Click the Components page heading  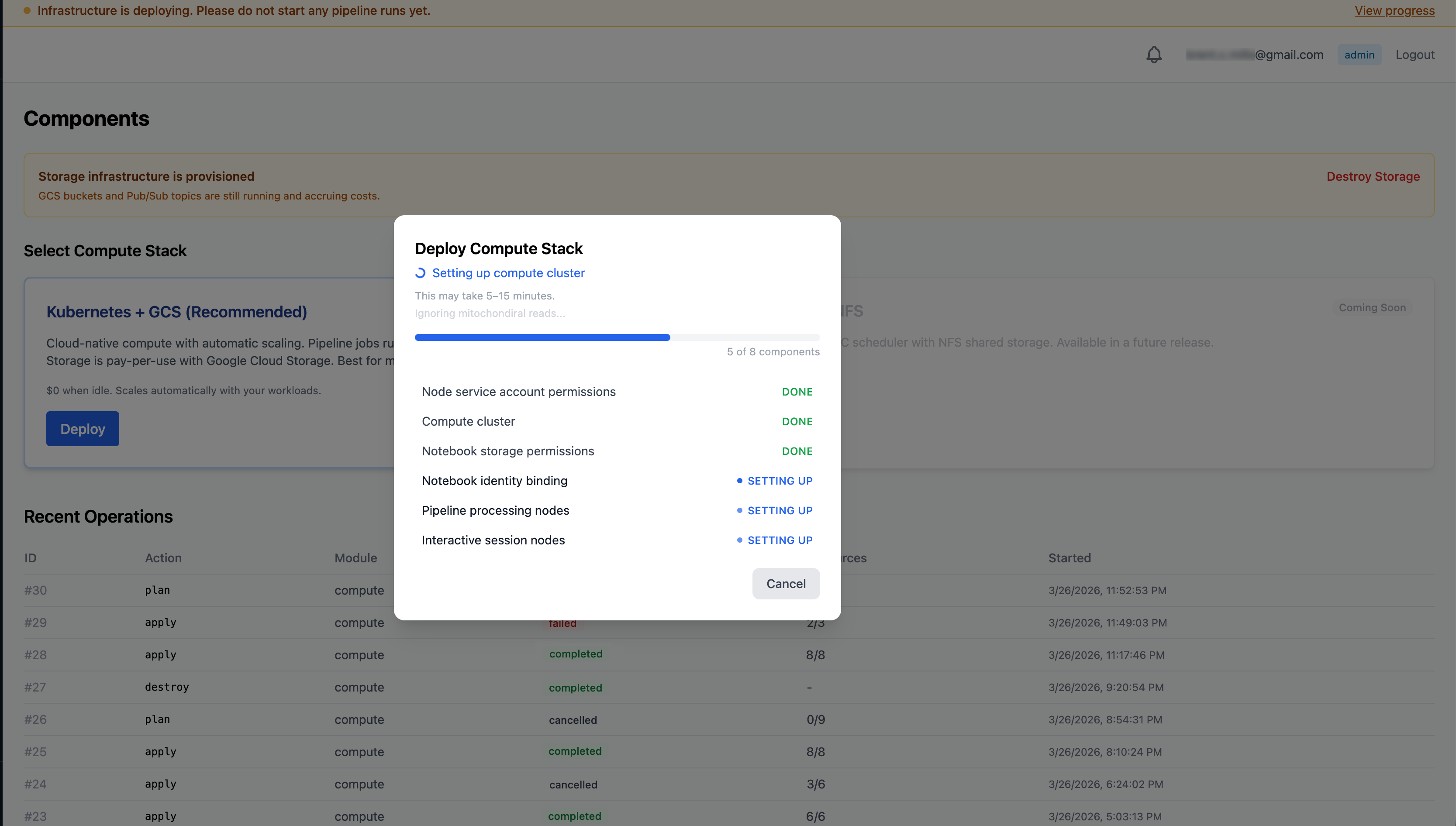coord(86,119)
